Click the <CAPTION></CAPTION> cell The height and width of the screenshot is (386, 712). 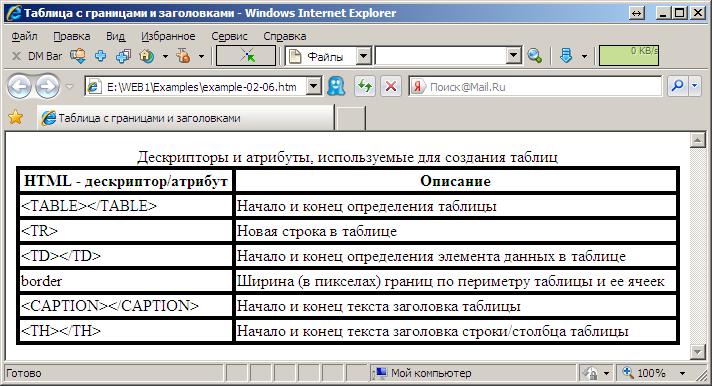(x=126, y=306)
